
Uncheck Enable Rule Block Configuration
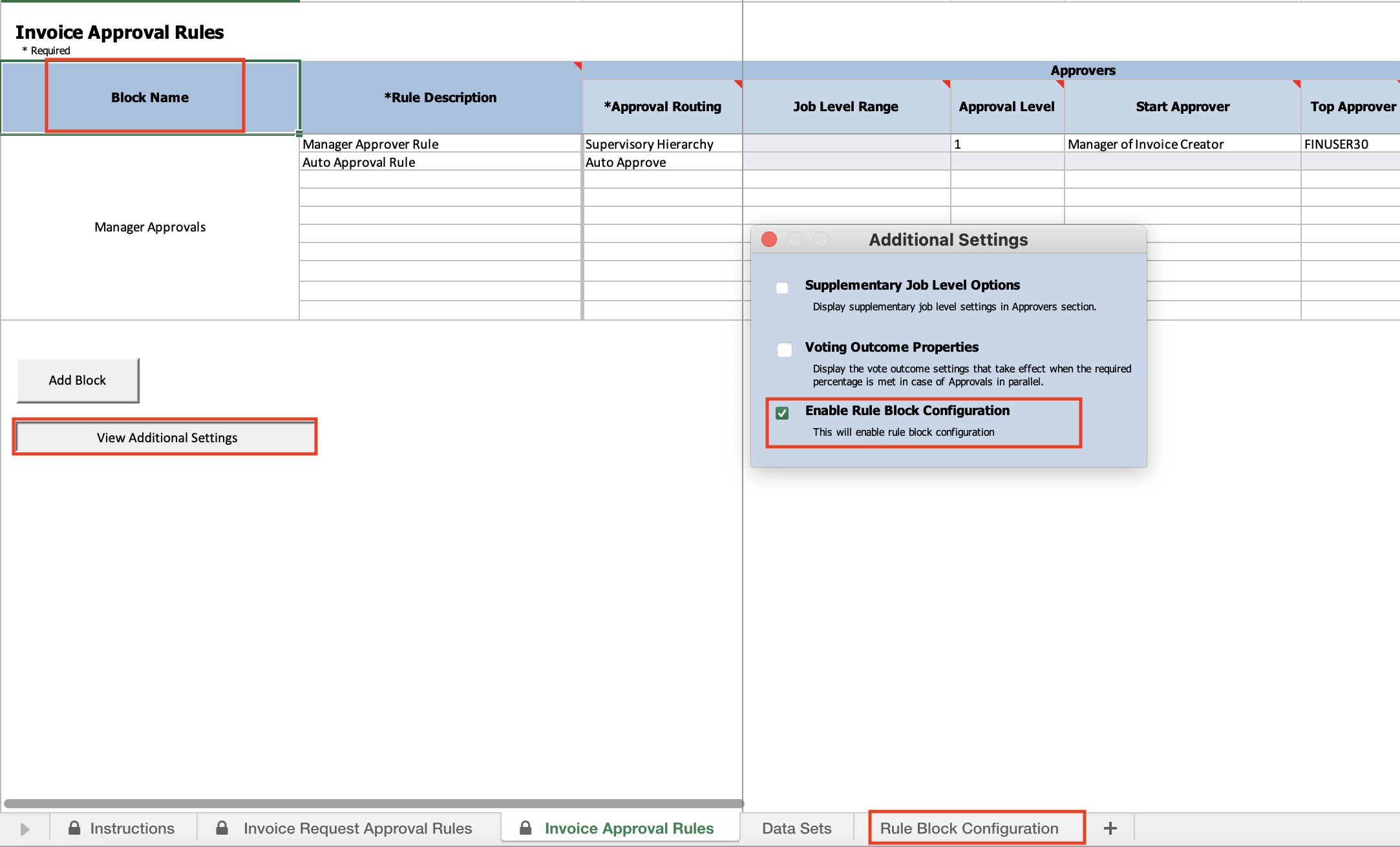783,413
